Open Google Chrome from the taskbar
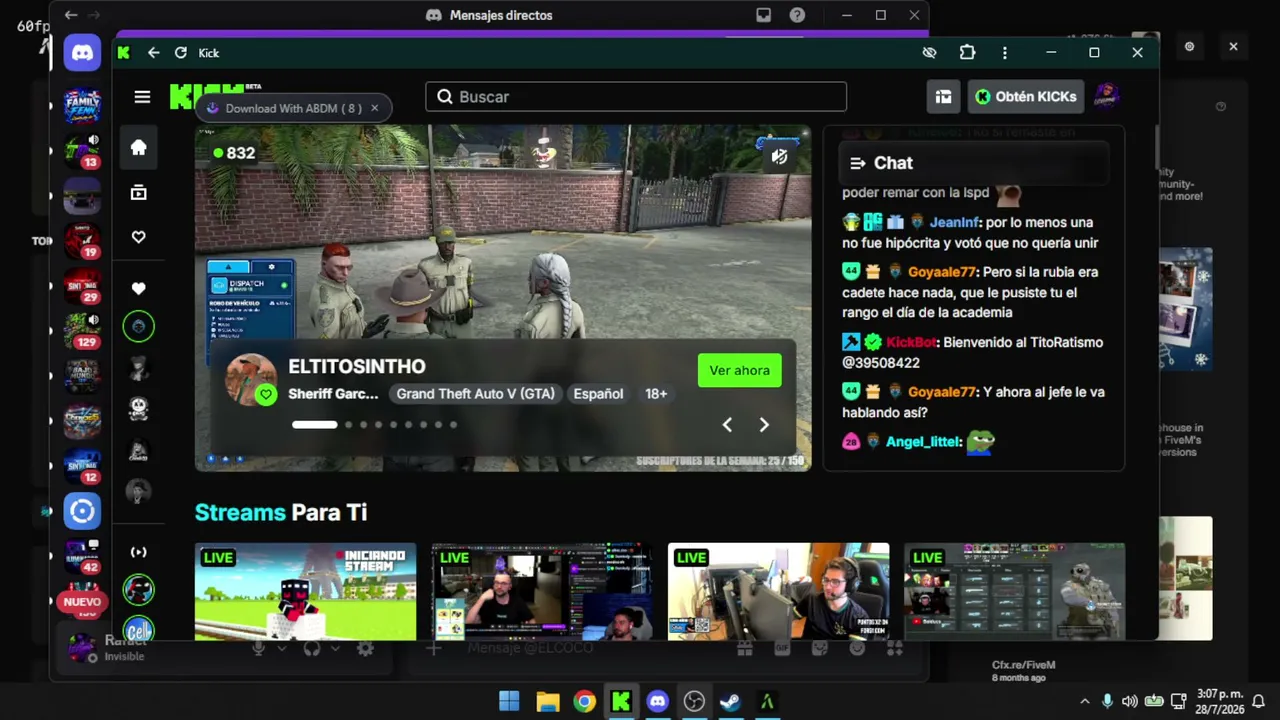This screenshot has height=720, width=1280. [x=584, y=701]
